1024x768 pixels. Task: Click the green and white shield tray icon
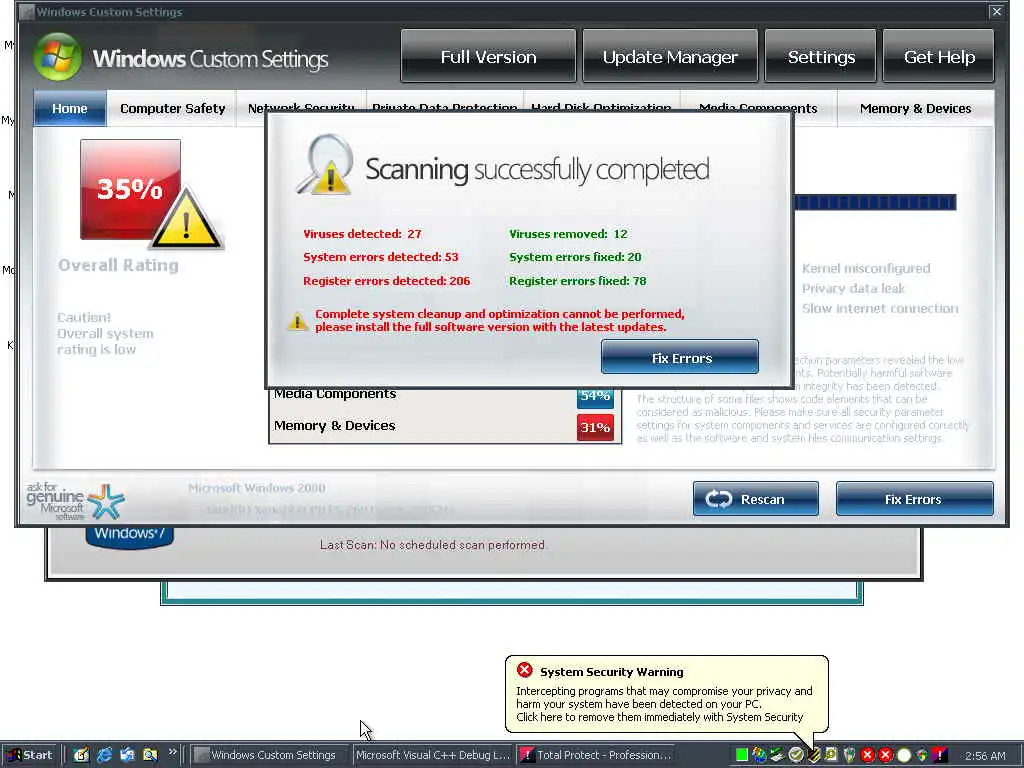click(850, 755)
